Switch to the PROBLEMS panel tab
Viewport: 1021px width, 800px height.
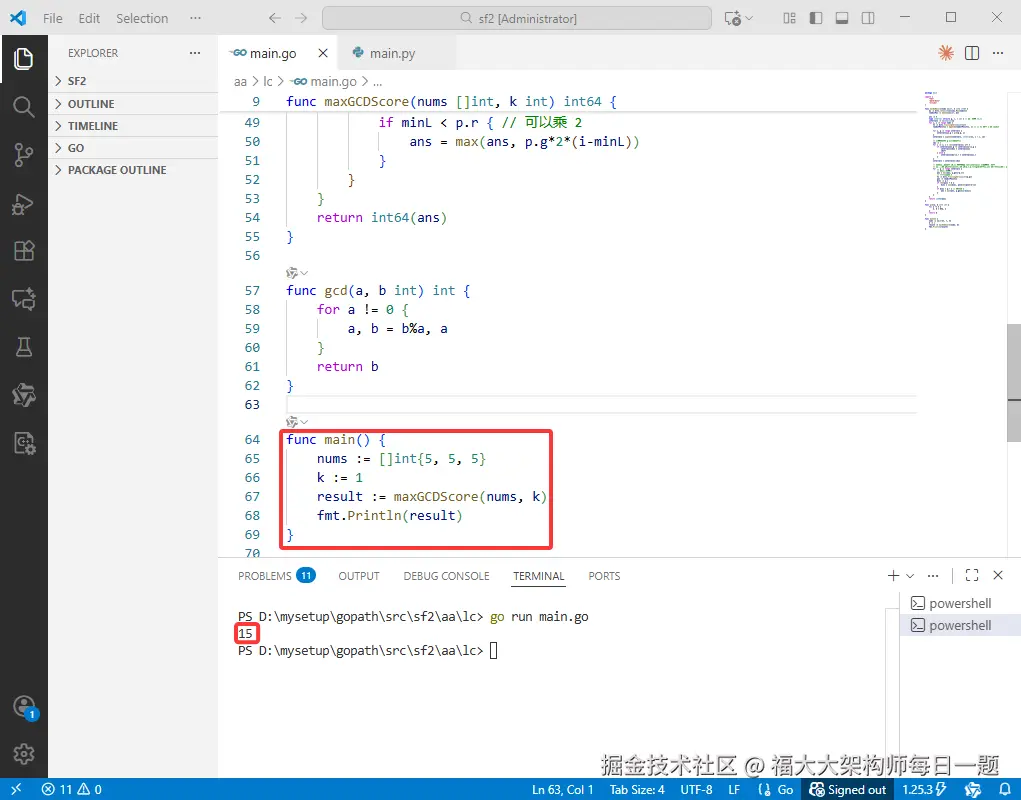276,575
